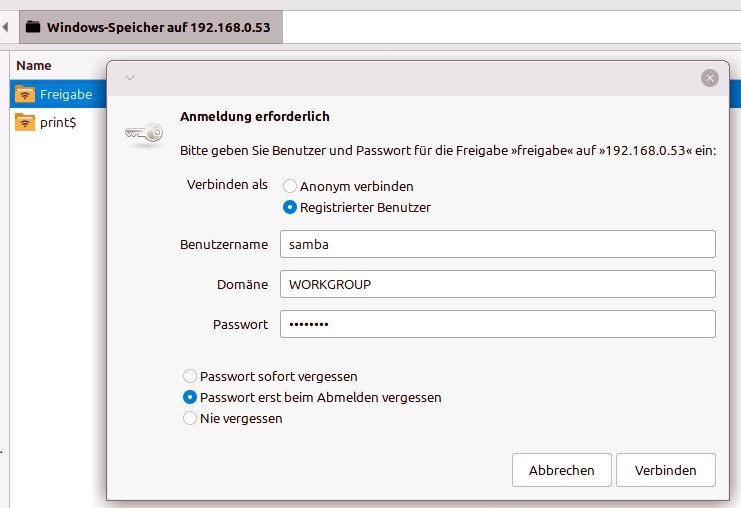741x508 pixels.
Task: Focus the Passwort input field
Action: 497,324
